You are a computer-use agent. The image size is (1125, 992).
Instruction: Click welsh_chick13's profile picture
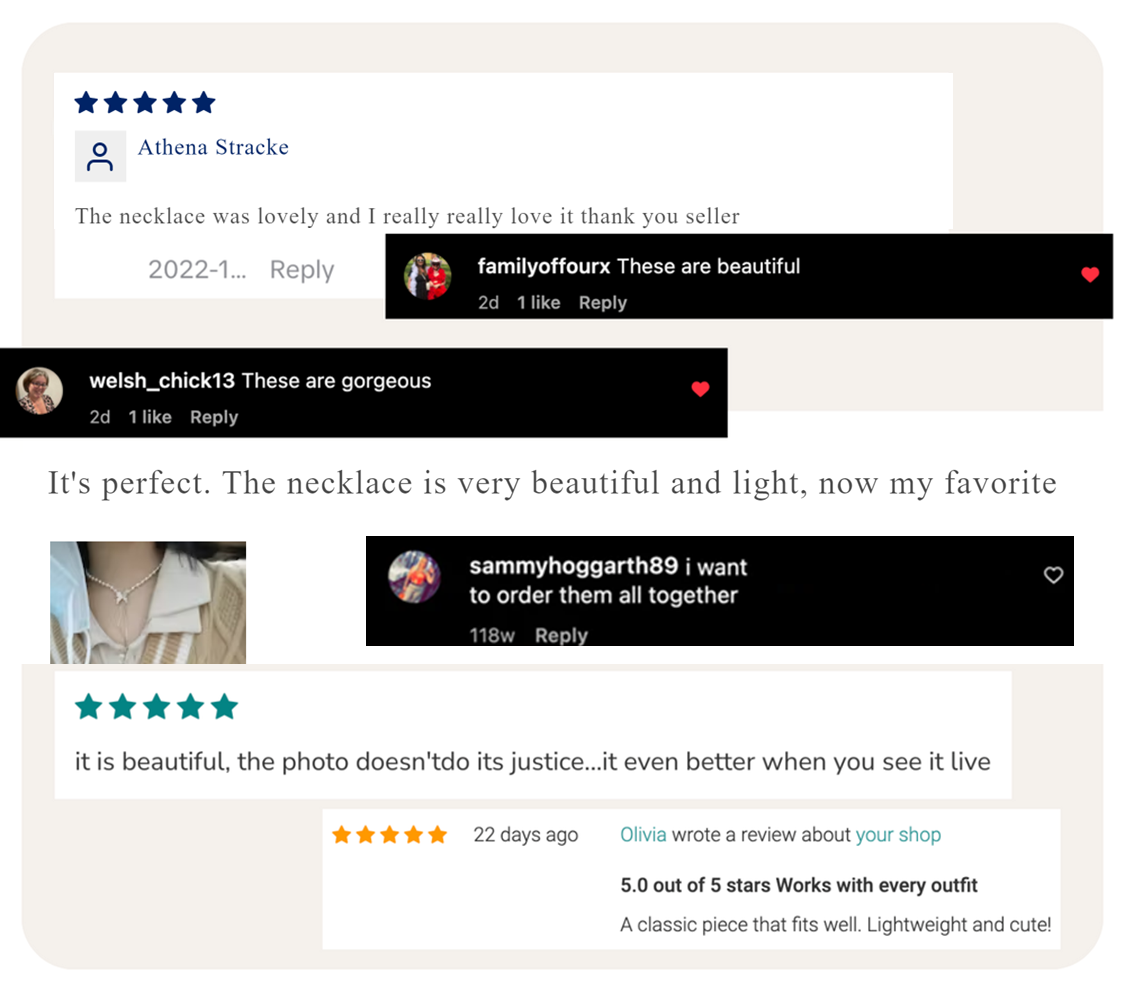point(40,390)
